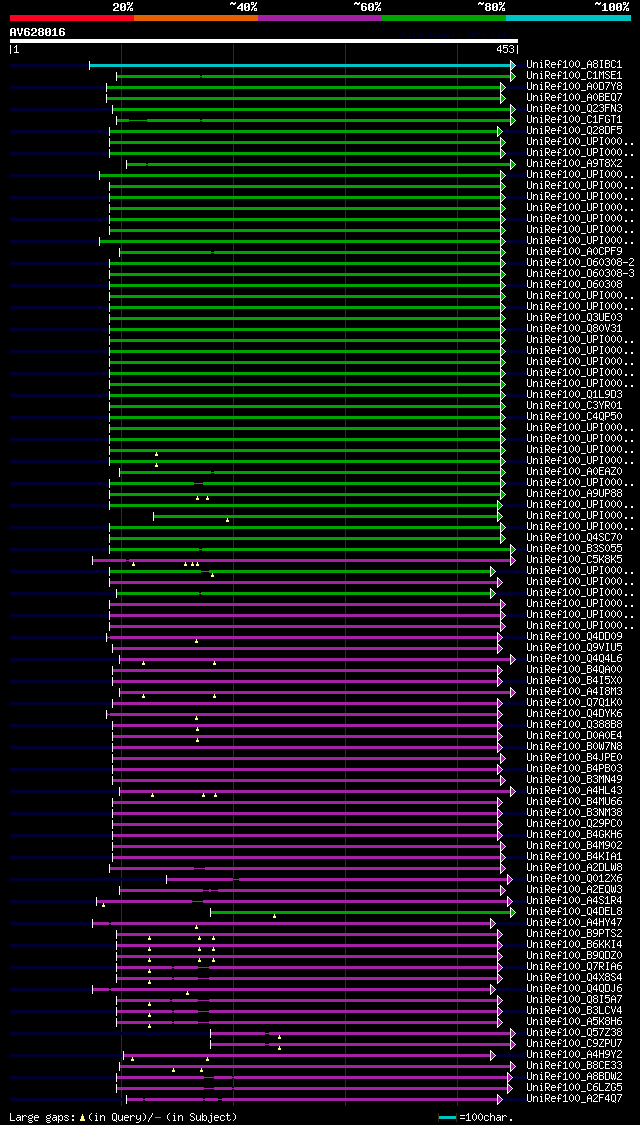Click the red 20% identity legend segment
This screenshot has width=640, height=1125.
[x=72, y=17]
